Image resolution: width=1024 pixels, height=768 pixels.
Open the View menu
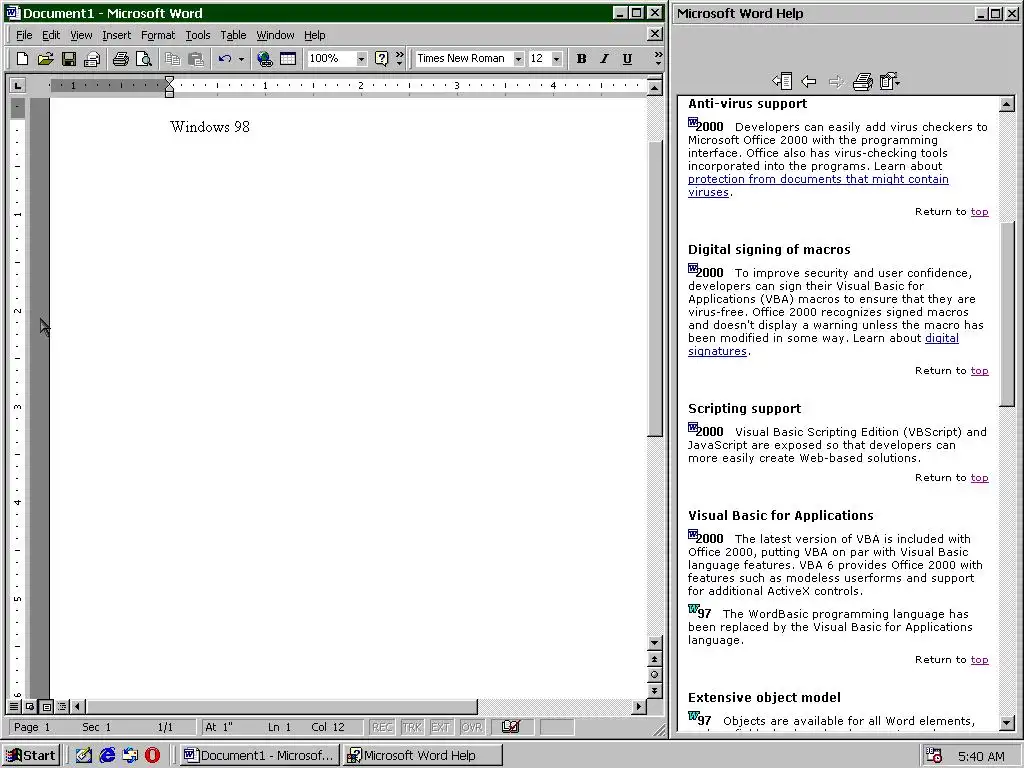pyautogui.click(x=81, y=35)
